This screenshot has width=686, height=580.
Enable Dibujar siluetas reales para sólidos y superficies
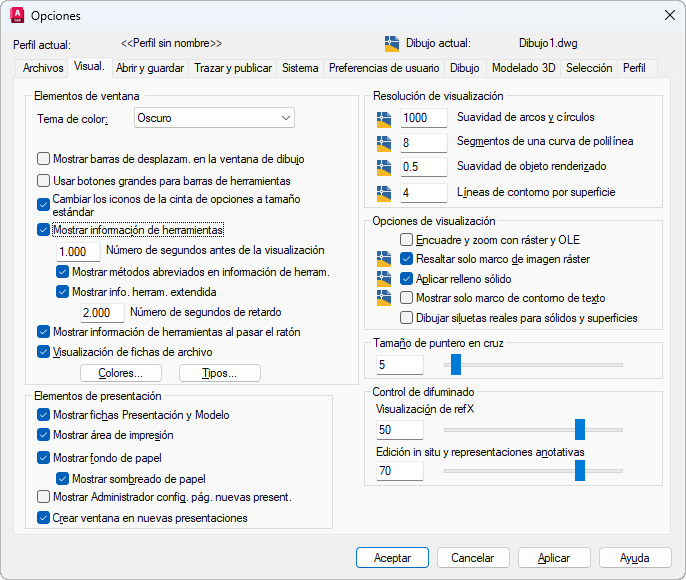(406, 318)
